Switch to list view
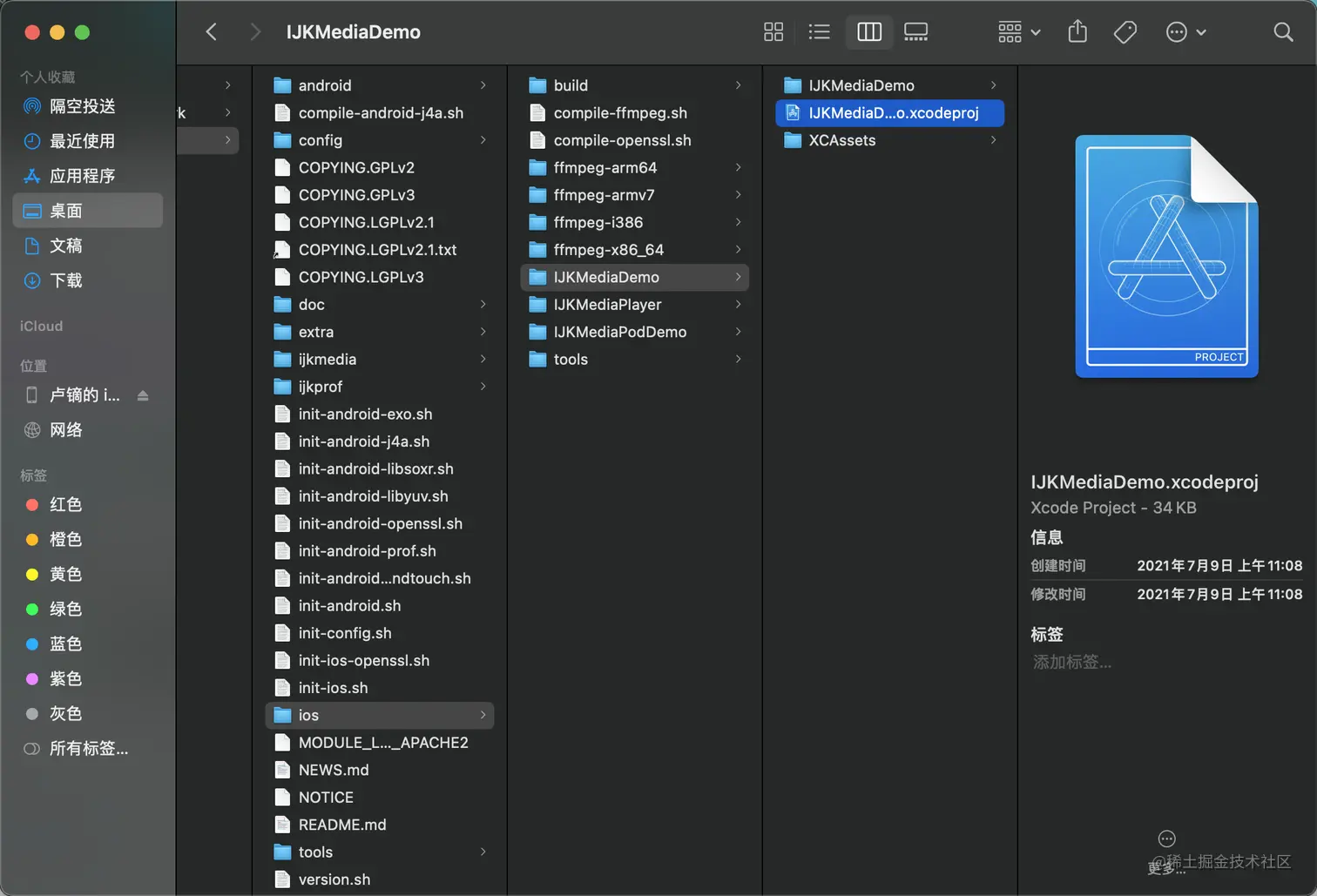The image size is (1317, 896). click(x=819, y=32)
